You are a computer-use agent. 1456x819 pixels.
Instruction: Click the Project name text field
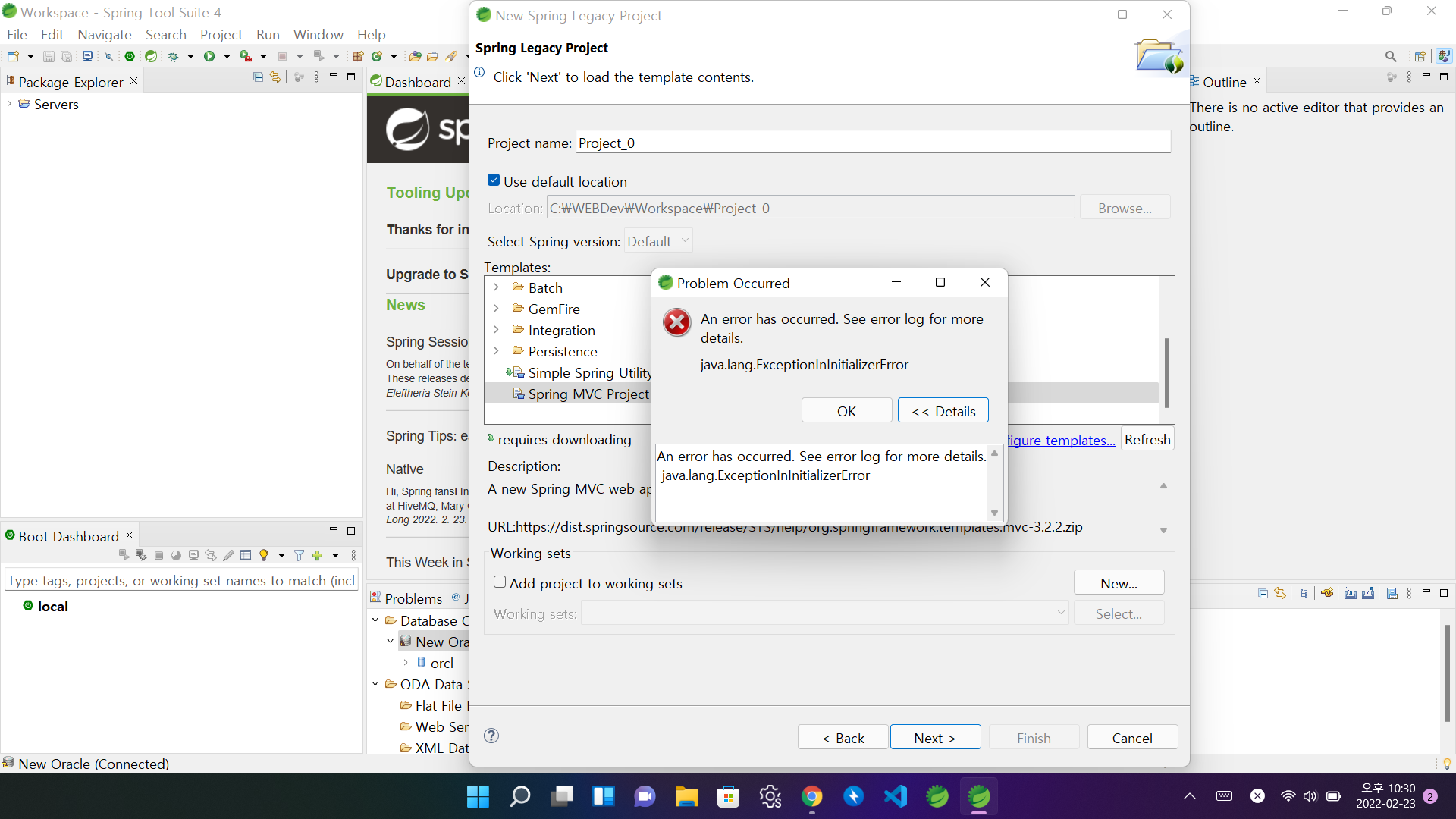(x=872, y=143)
